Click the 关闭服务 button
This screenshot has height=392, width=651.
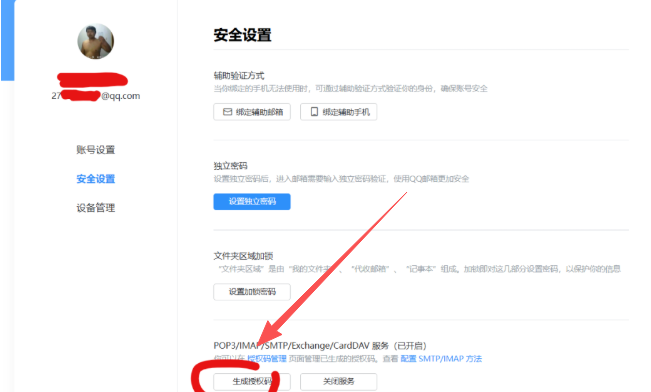point(338,381)
